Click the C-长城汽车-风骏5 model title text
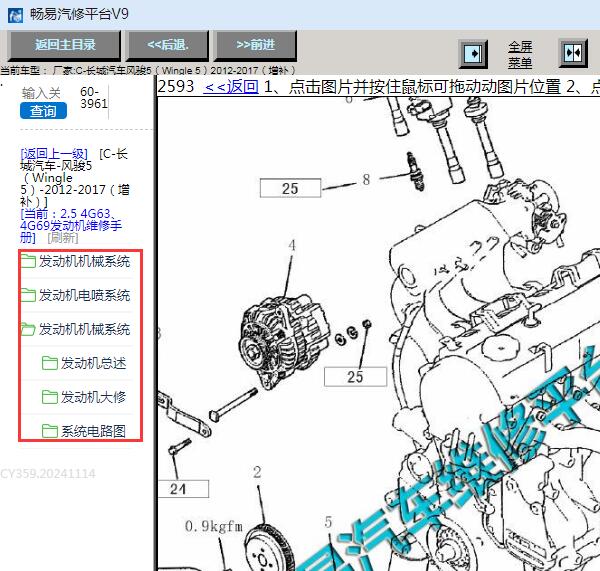 (x=75, y=178)
